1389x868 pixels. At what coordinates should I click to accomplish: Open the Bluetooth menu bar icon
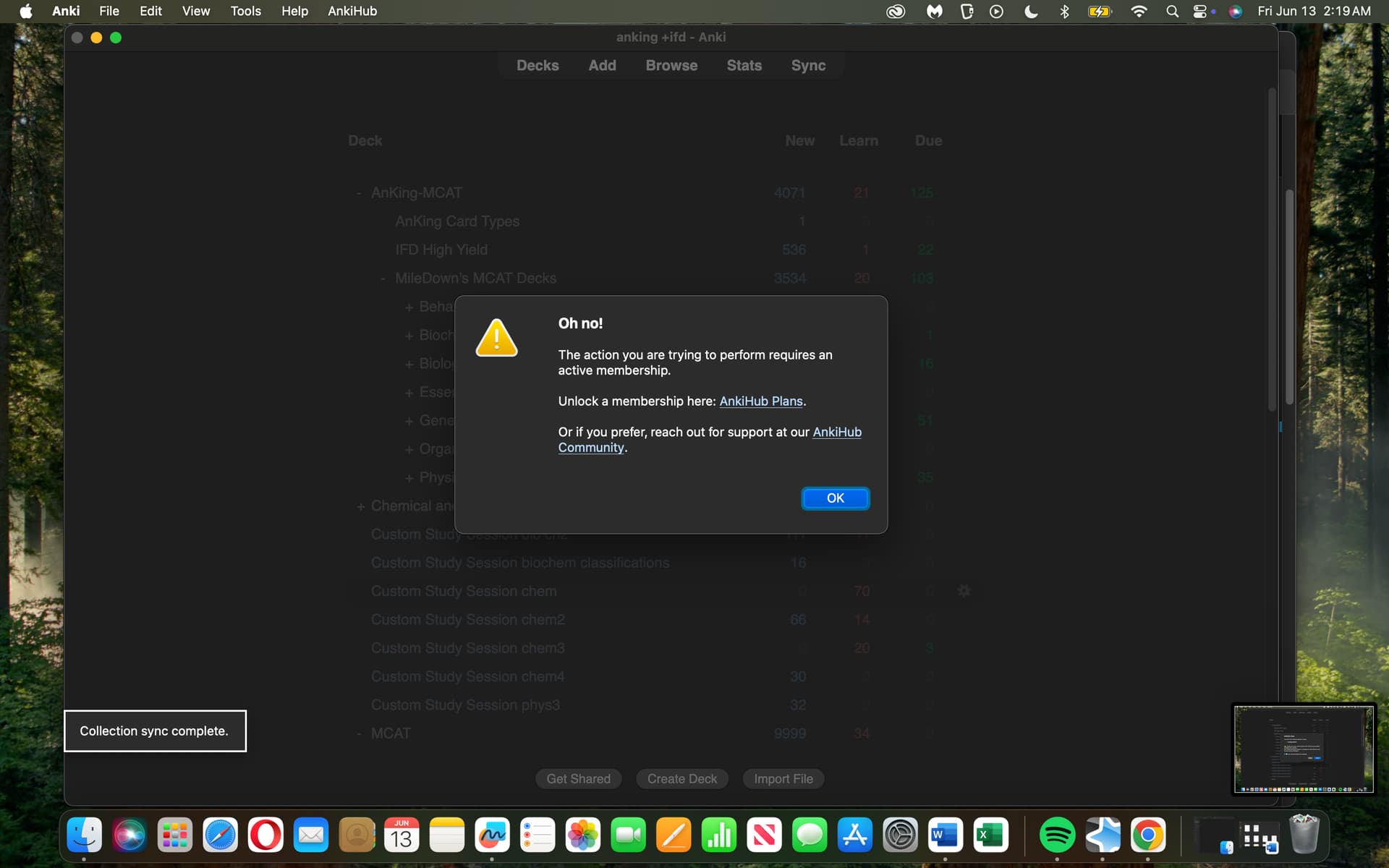coord(1064,11)
